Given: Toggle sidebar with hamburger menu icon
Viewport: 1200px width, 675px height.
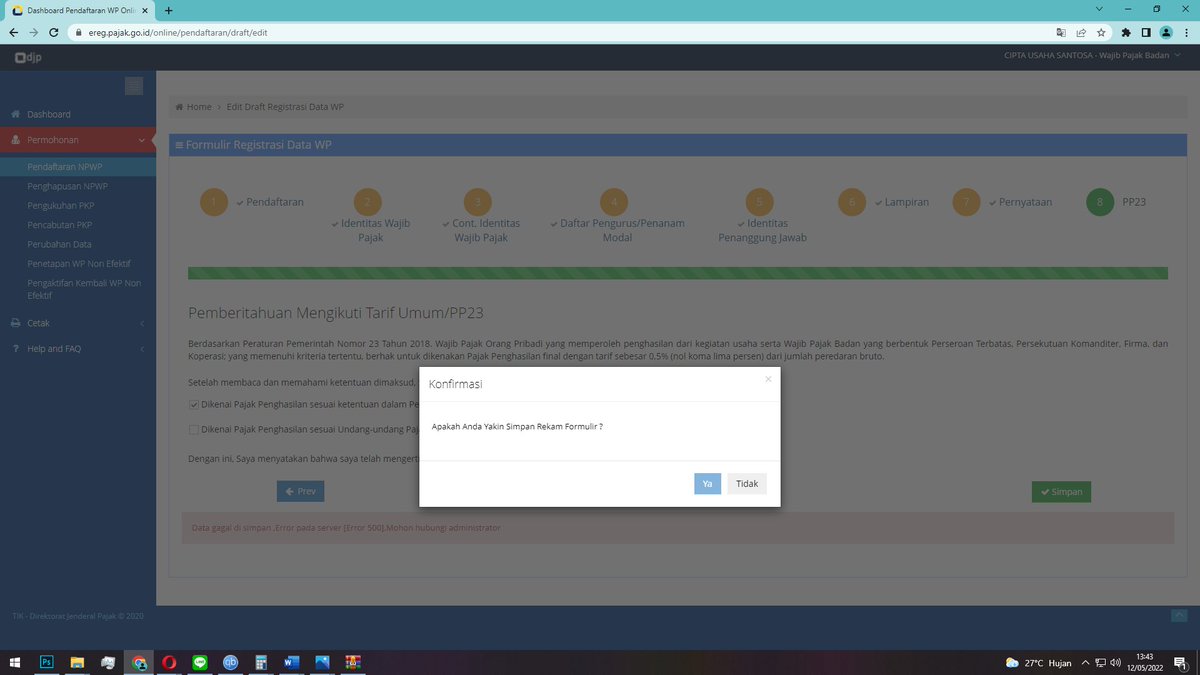Looking at the screenshot, I should [134, 86].
